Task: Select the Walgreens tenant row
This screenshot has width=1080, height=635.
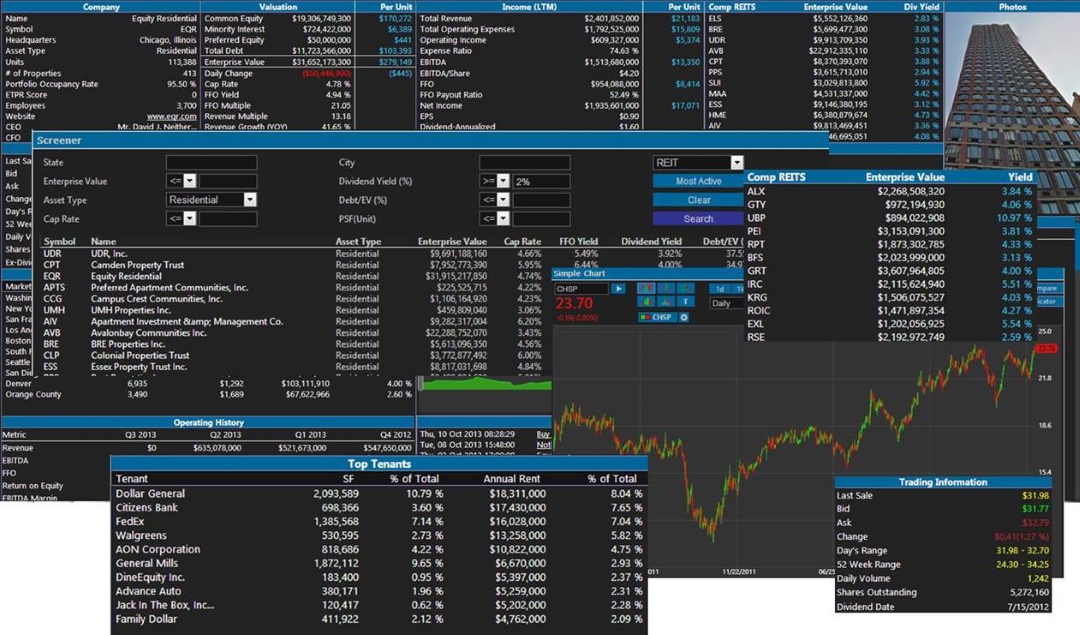Action: (379, 535)
